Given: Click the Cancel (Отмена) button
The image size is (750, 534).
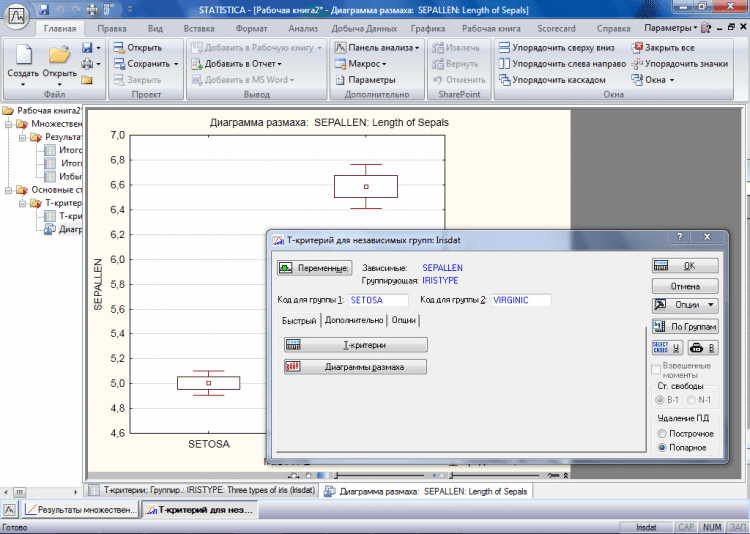Looking at the screenshot, I should (685, 286).
